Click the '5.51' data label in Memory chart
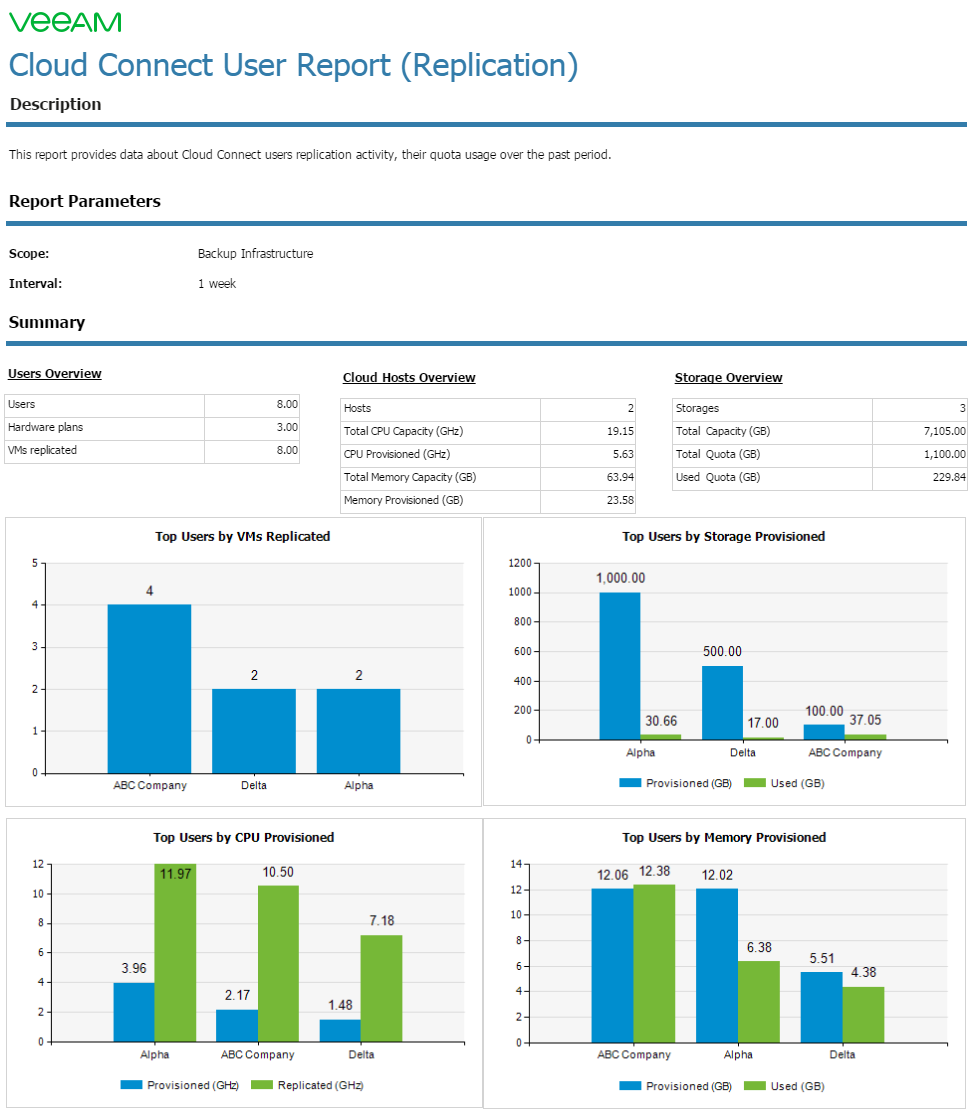This screenshot has width=973, height=1113. click(x=822, y=959)
